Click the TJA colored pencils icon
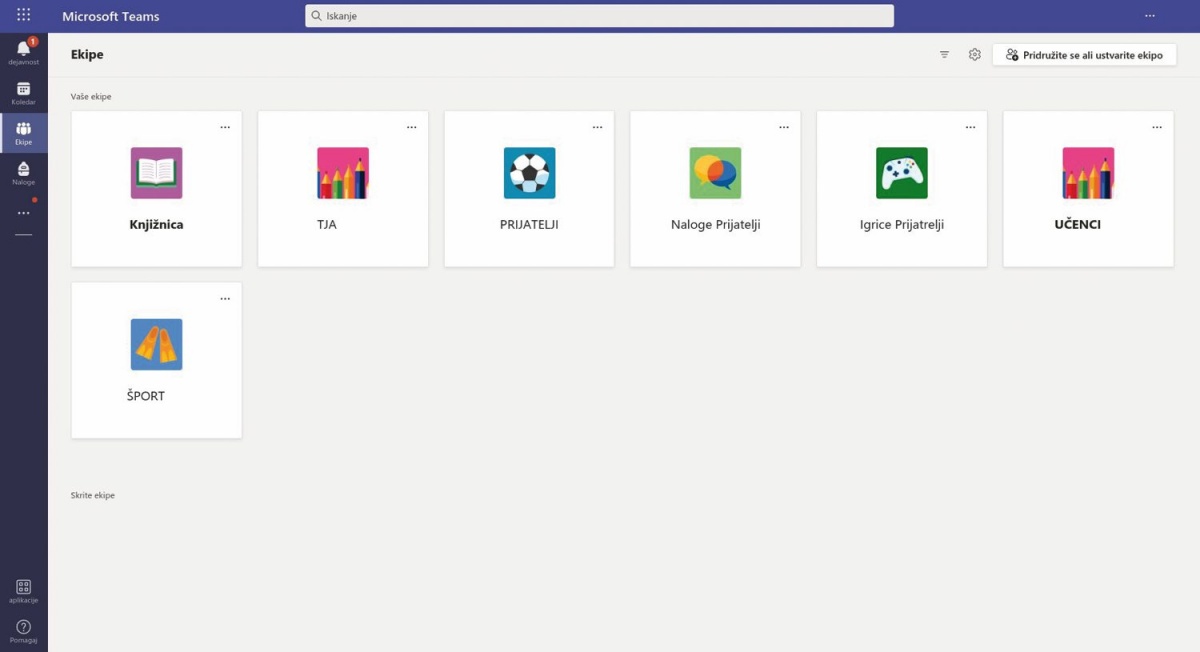 (343, 173)
